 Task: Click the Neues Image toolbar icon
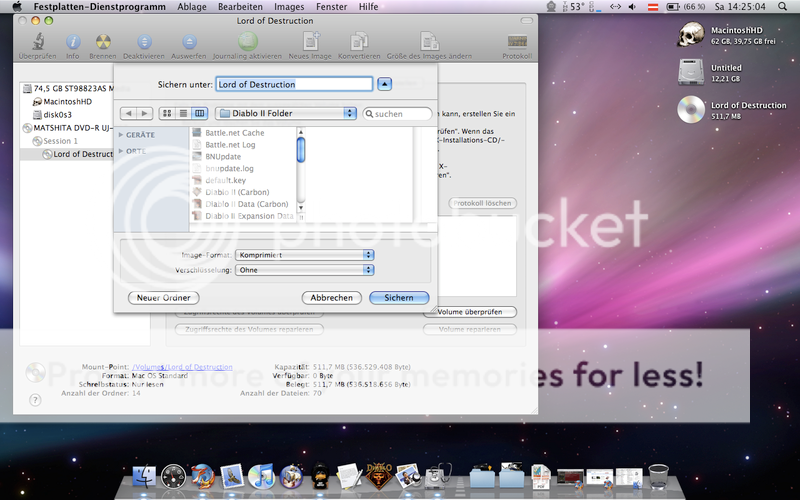(x=309, y=42)
